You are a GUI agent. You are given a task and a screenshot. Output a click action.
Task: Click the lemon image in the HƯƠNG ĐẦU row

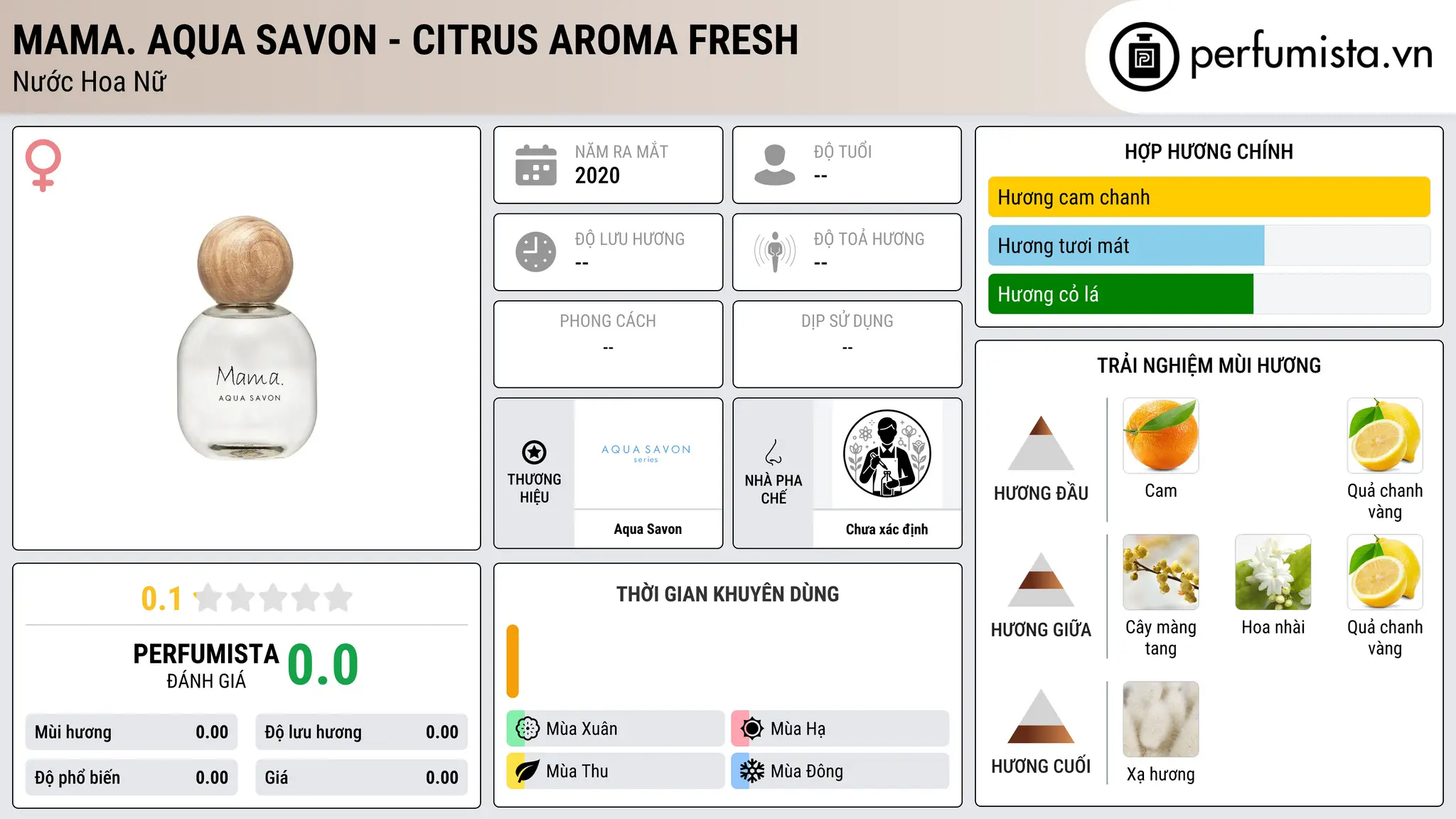[x=1385, y=436]
